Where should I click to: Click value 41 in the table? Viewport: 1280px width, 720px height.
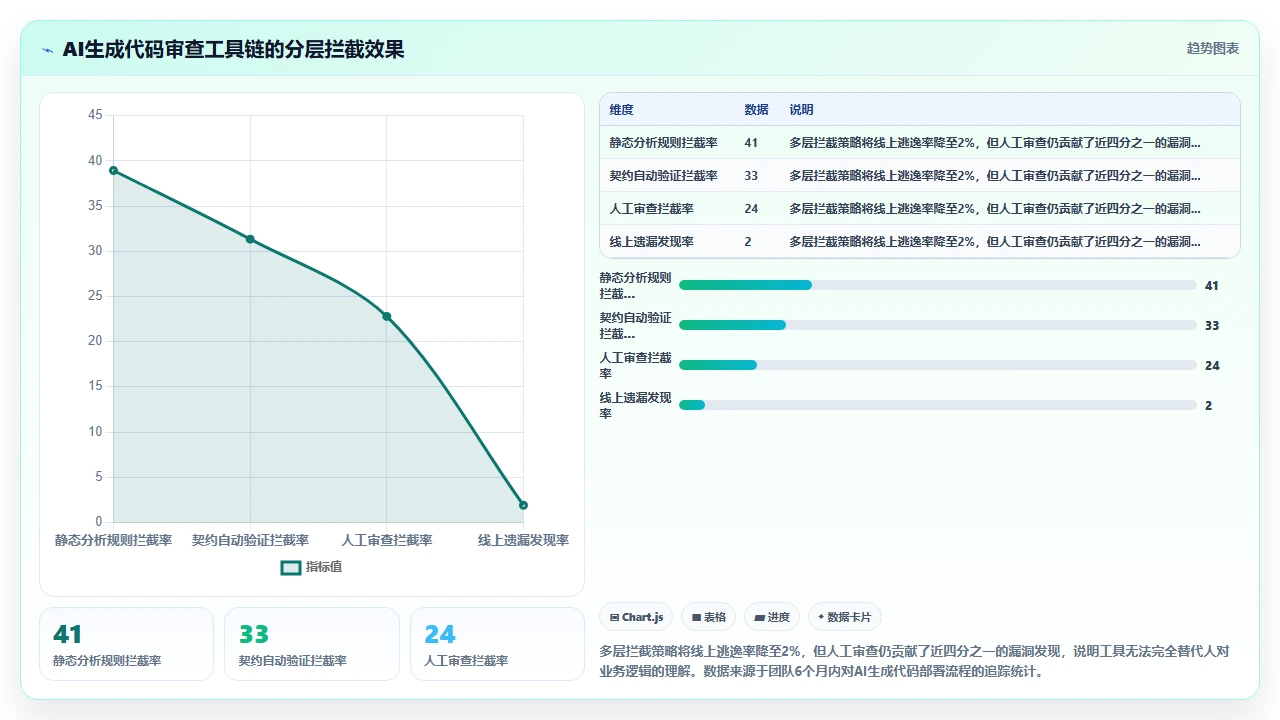[x=752, y=143]
